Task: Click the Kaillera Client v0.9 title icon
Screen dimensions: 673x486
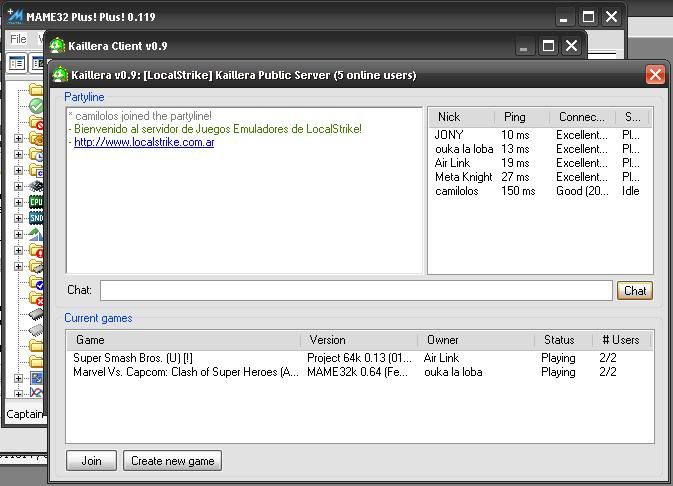Action: point(57,46)
